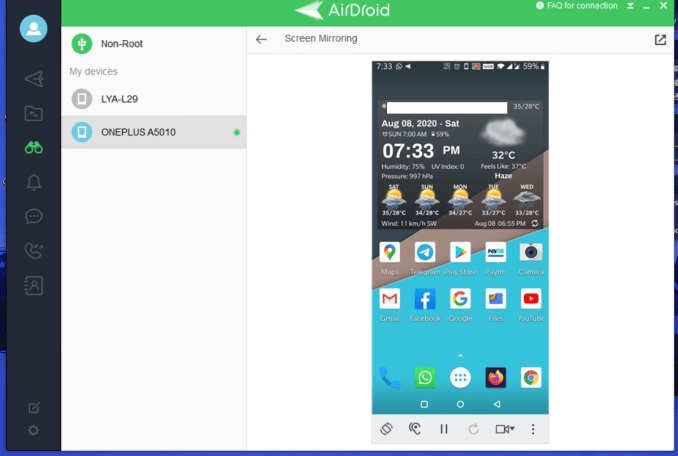Screen dimensions: 678x456
Task: Toggle screen rotation in mirroring toolbar
Action: [386, 429]
